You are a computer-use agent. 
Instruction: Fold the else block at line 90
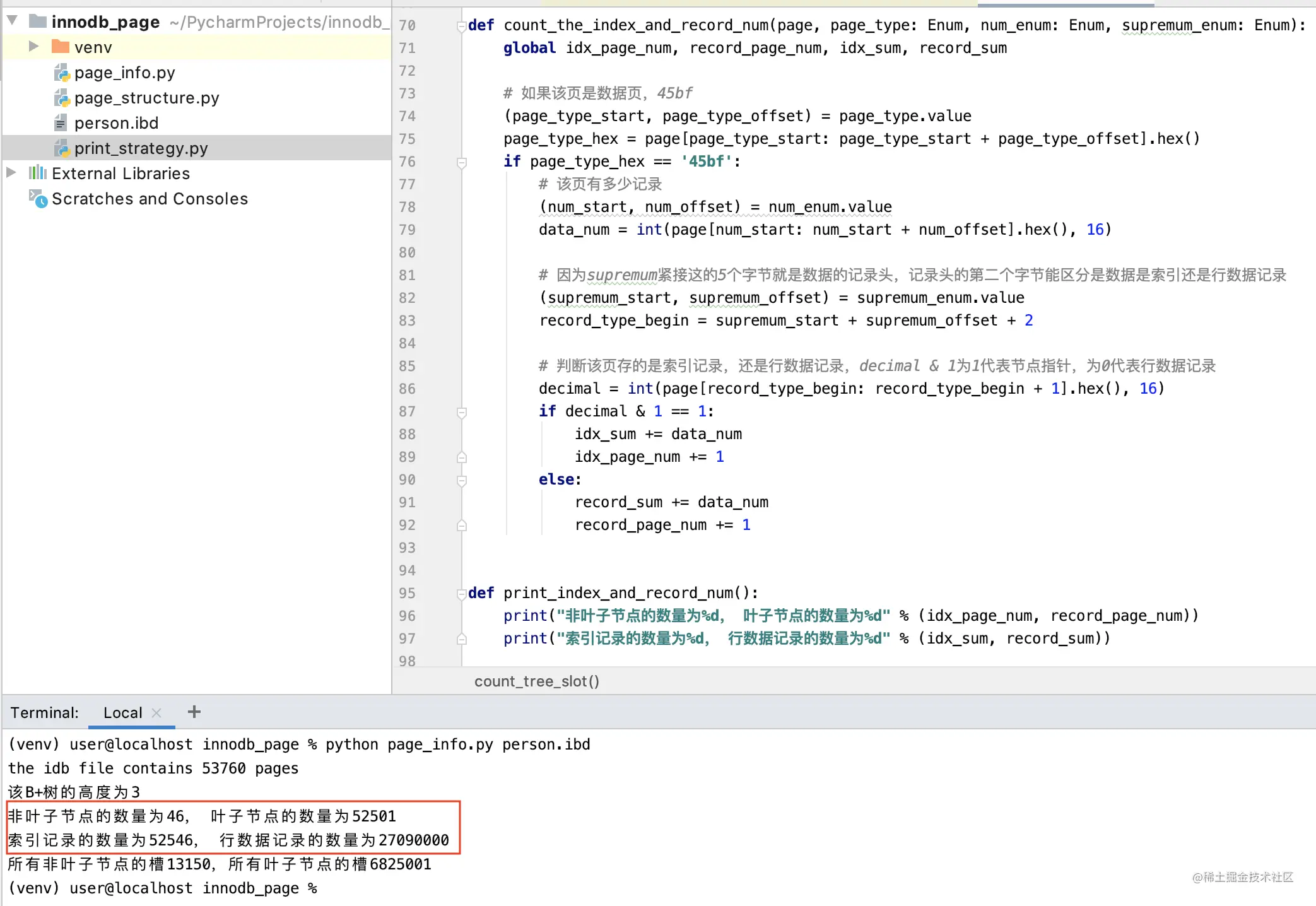[x=462, y=481]
